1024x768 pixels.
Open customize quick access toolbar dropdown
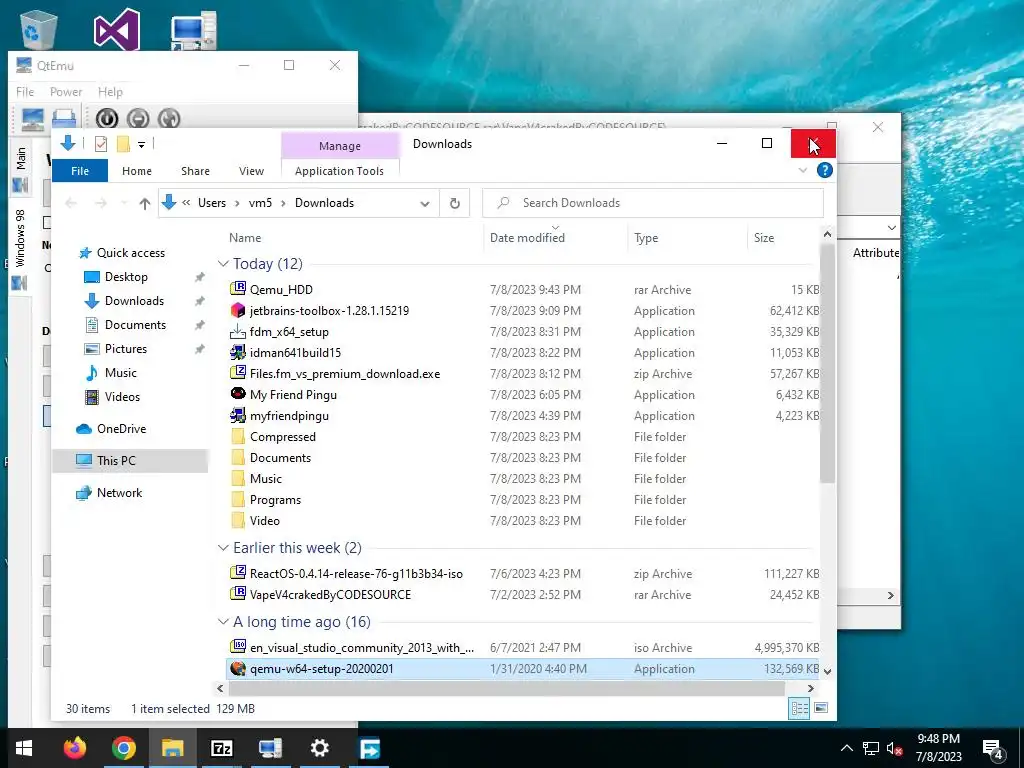pyautogui.click(x=141, y=144)
